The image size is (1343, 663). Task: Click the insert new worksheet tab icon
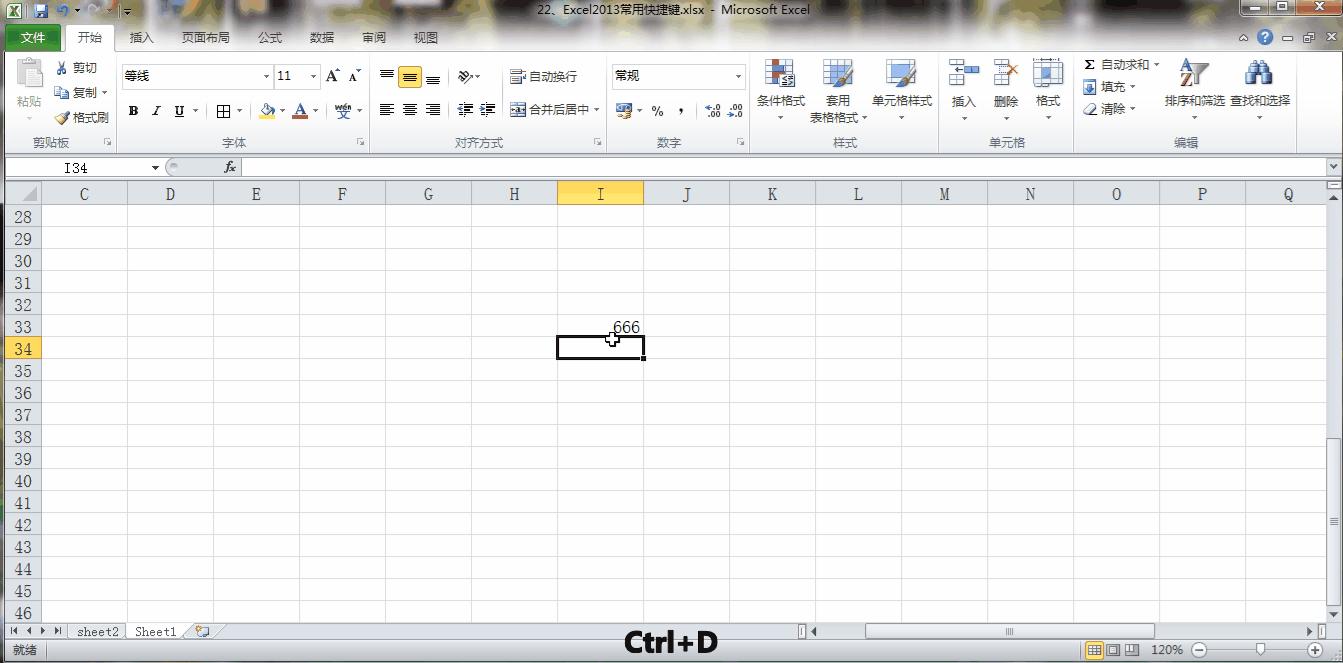(203, 631)
